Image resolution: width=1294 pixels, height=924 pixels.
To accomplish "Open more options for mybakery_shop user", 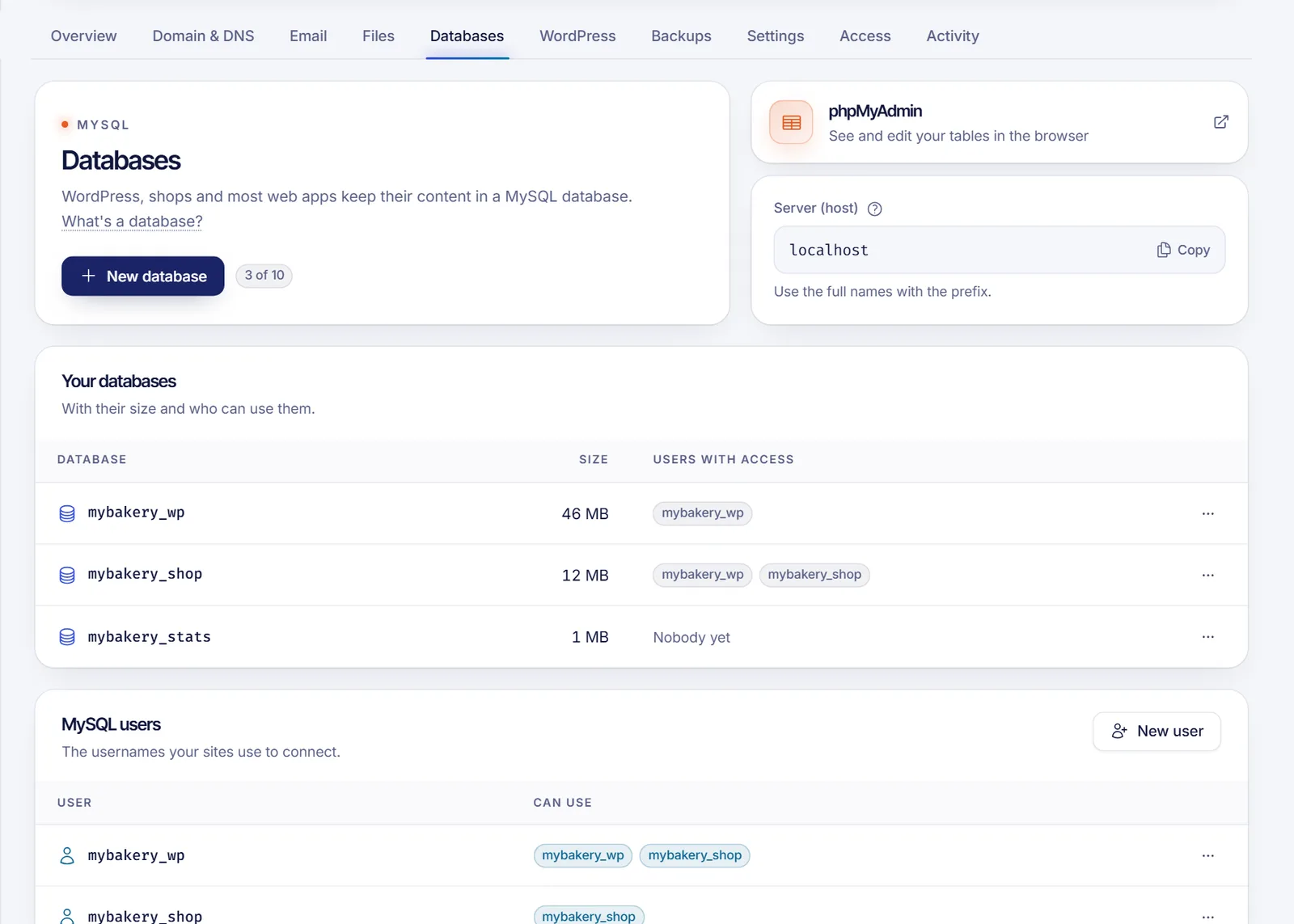I will [1207, 916].
